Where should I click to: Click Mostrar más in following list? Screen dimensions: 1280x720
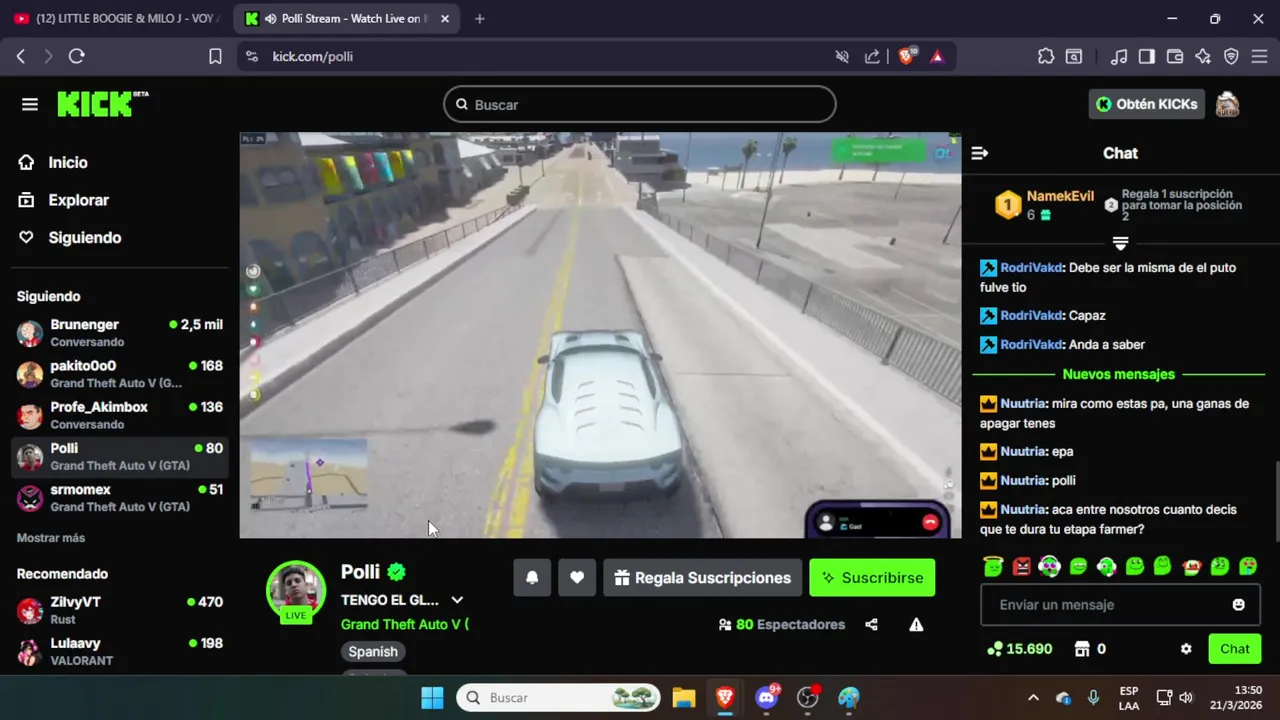51,538
